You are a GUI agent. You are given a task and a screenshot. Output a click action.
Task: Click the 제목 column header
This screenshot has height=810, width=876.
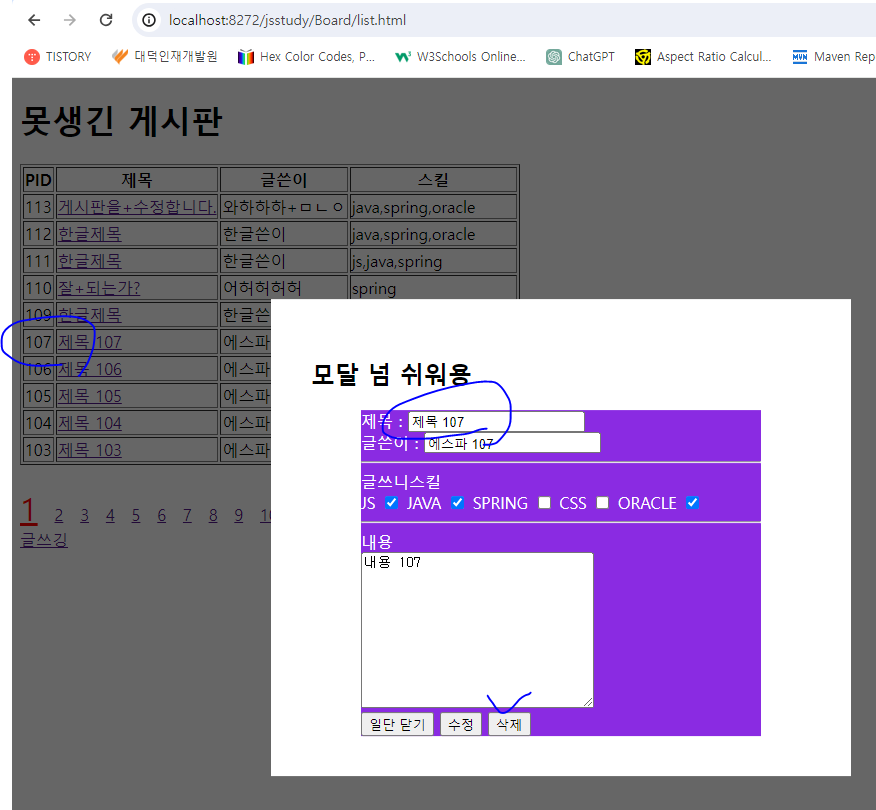coord(137,180)
